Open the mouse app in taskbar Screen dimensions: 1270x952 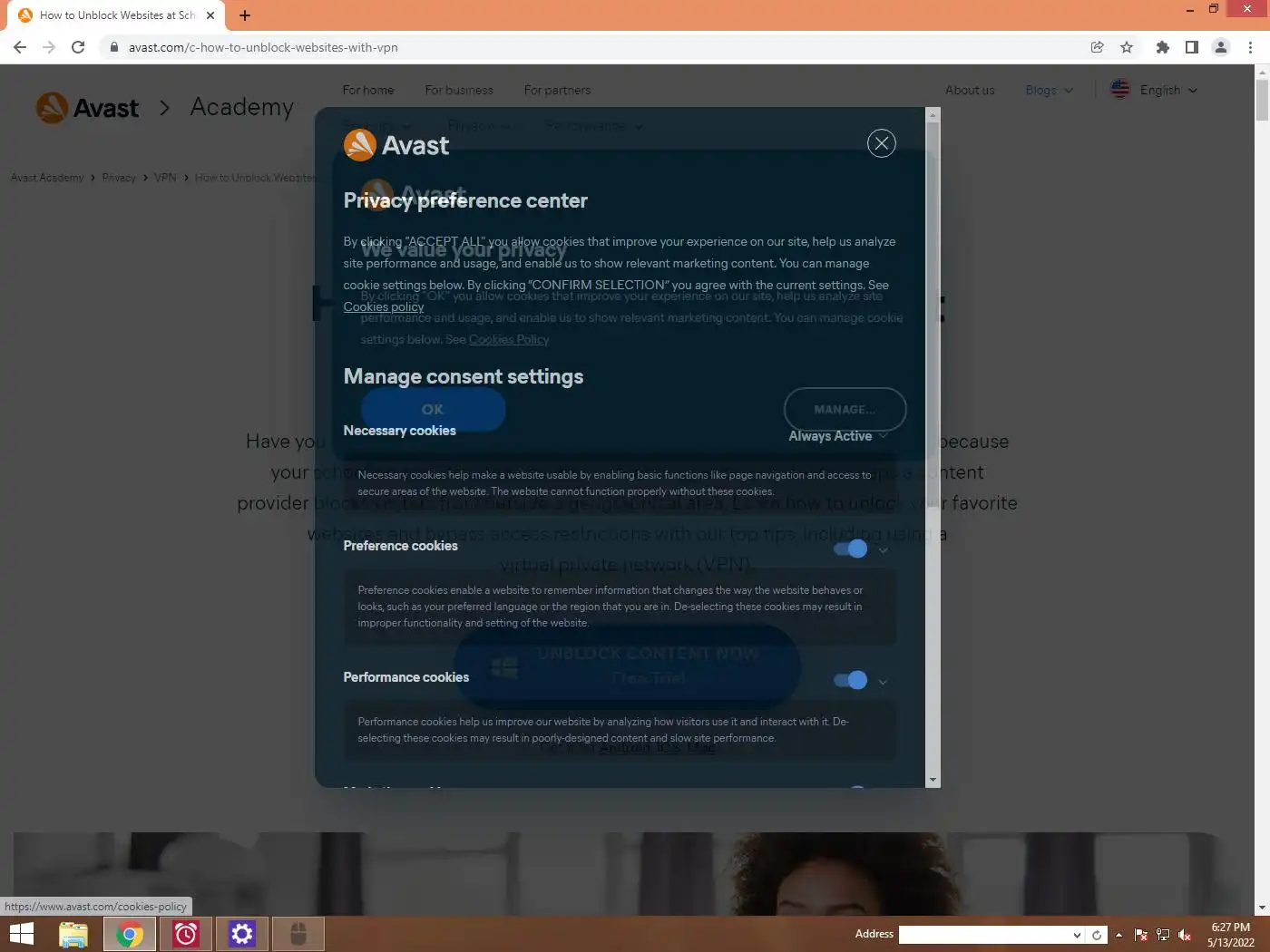click(x=298, y=934)
